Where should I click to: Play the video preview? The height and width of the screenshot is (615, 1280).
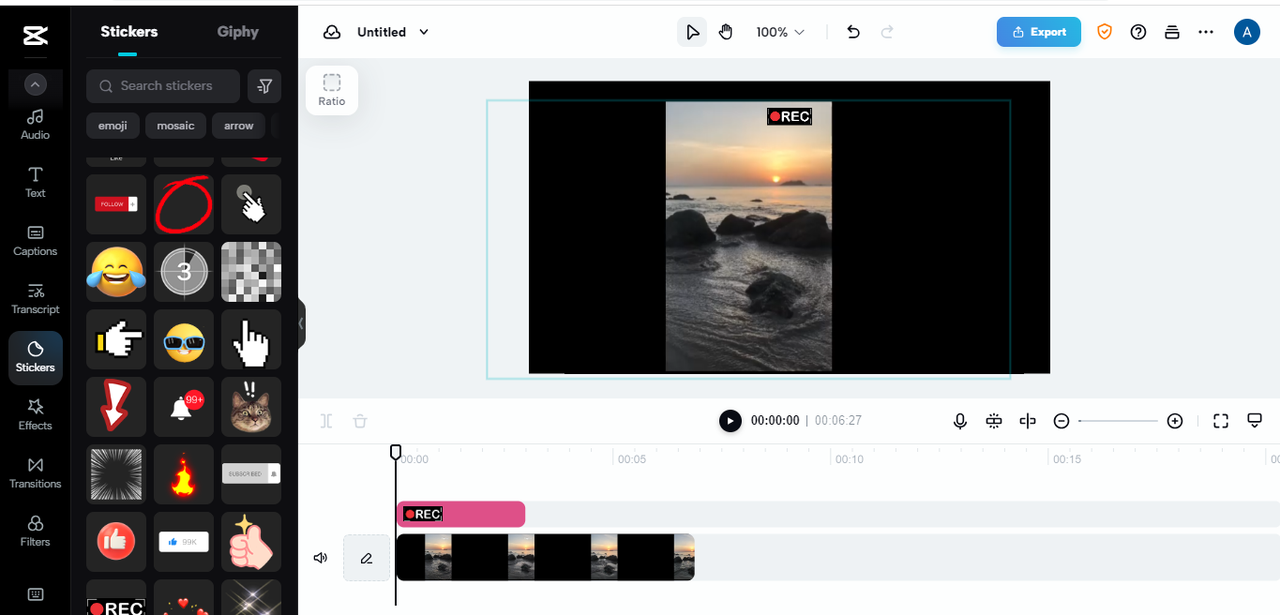tap(730, 421)
